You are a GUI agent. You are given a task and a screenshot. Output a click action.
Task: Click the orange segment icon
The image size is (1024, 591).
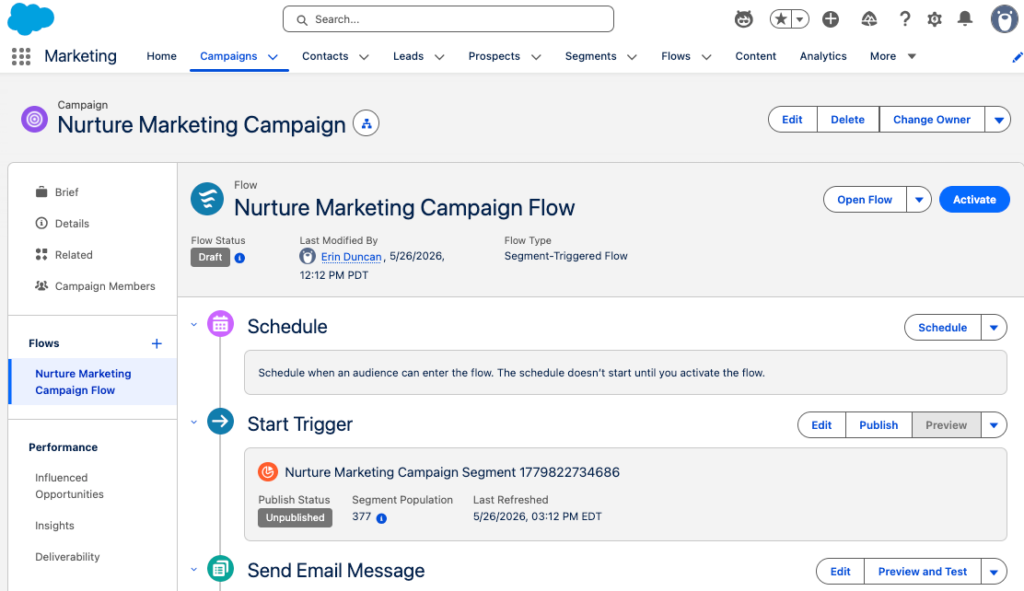[x=268, y=471]
